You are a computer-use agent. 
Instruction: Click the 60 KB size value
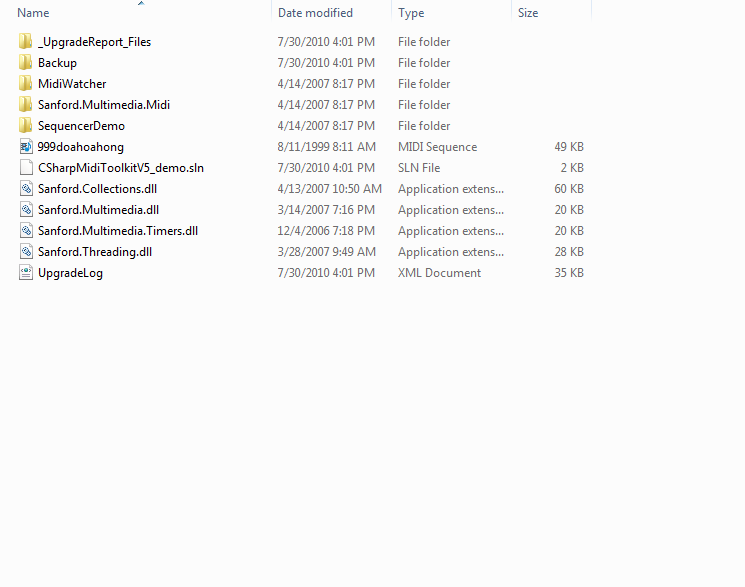569,189
